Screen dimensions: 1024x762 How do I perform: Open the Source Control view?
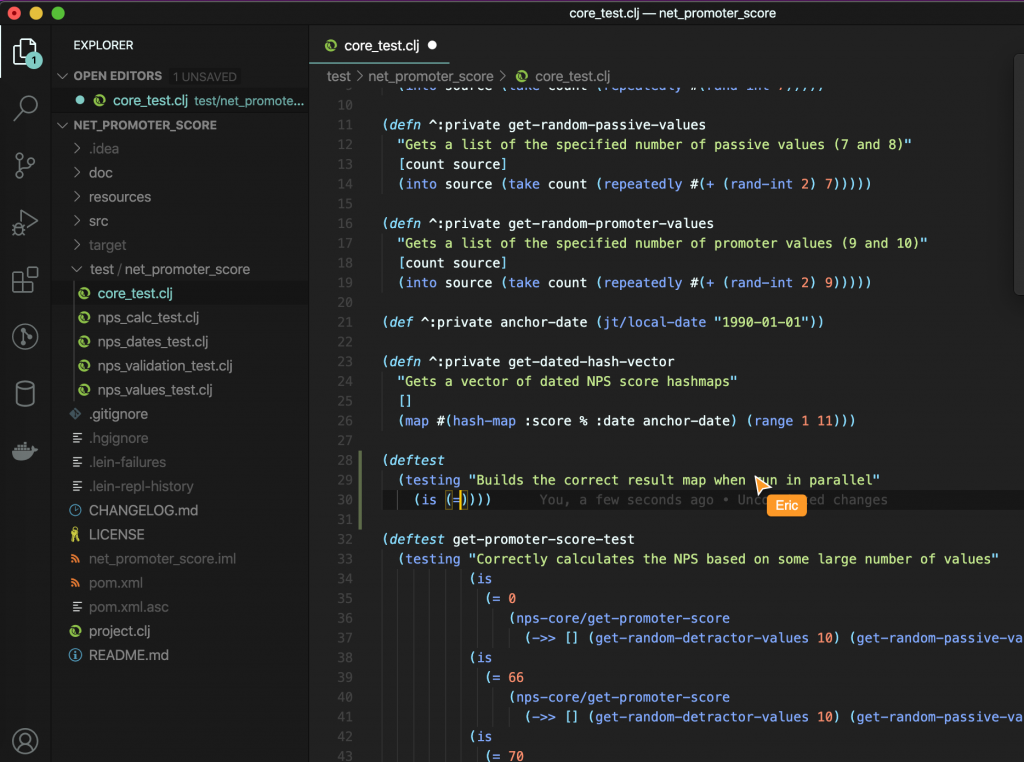[x=25, y=165]
